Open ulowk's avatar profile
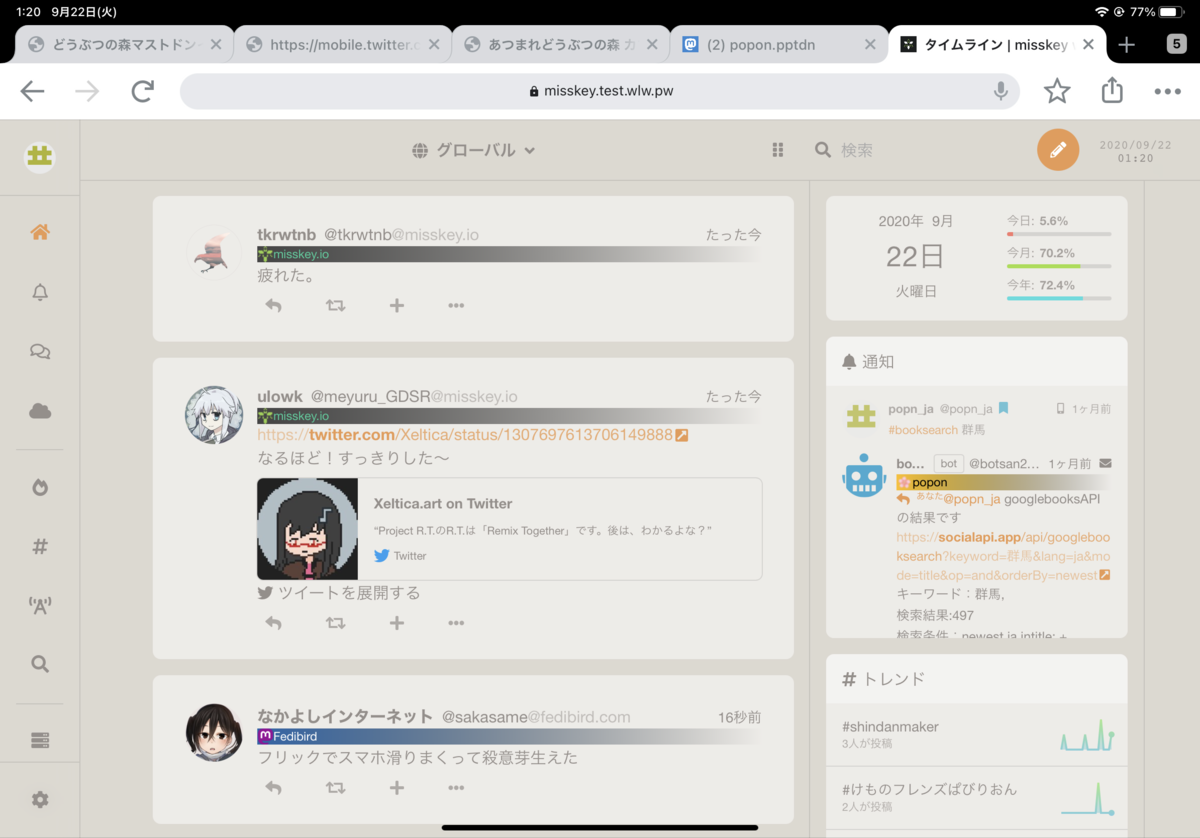Image resolution: width=1200 pixels, height=838 pixels. click(214, 415)
